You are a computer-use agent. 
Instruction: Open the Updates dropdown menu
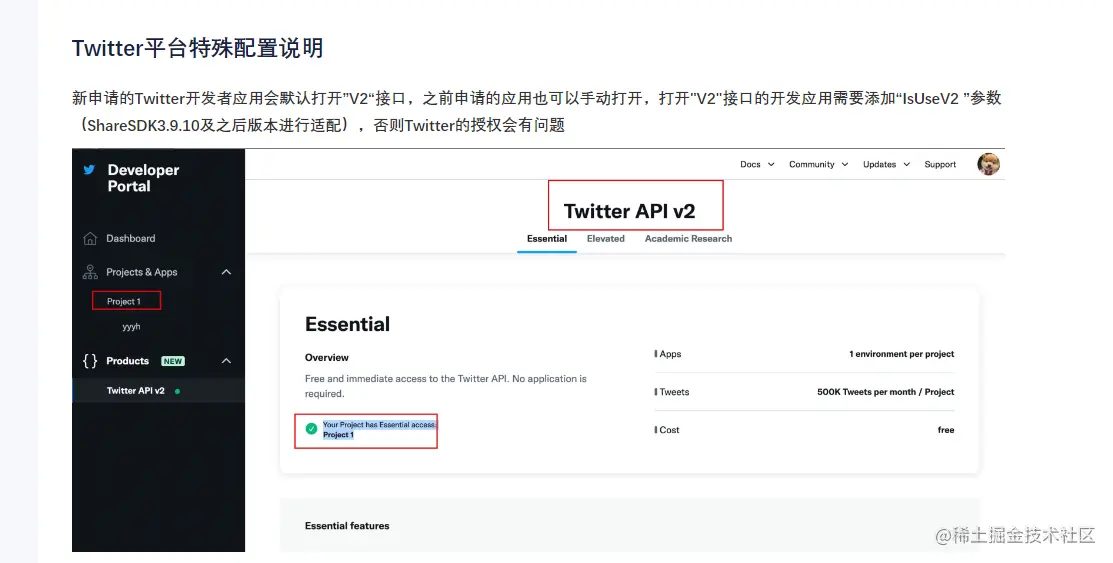coord(887,164)
